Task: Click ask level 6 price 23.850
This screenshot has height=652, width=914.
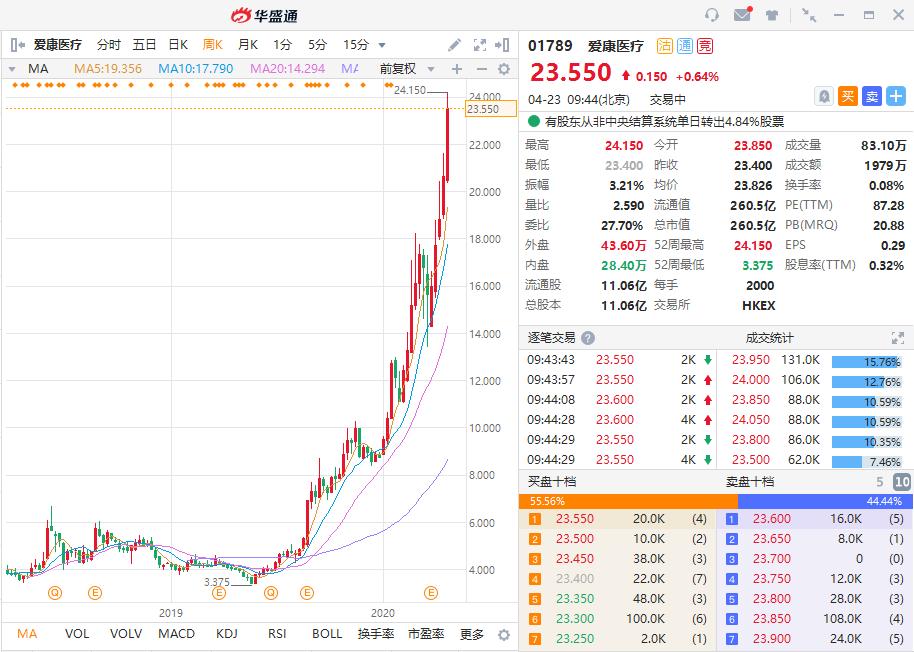Action: (x=771, y=619)
